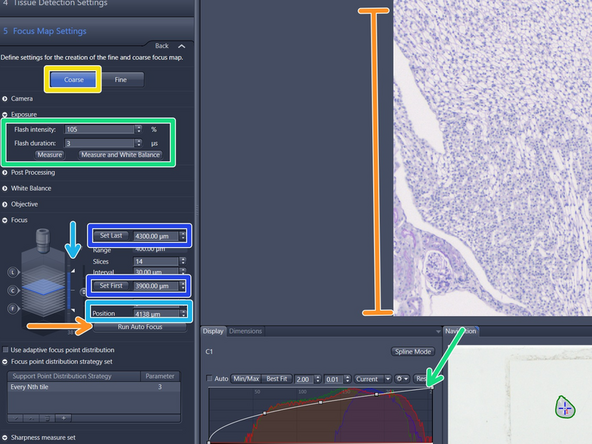Image resolution: width=592 pixels, height=444 pixels.
Task: Click the Flash duration input field
Action: (x=99, y=143)
